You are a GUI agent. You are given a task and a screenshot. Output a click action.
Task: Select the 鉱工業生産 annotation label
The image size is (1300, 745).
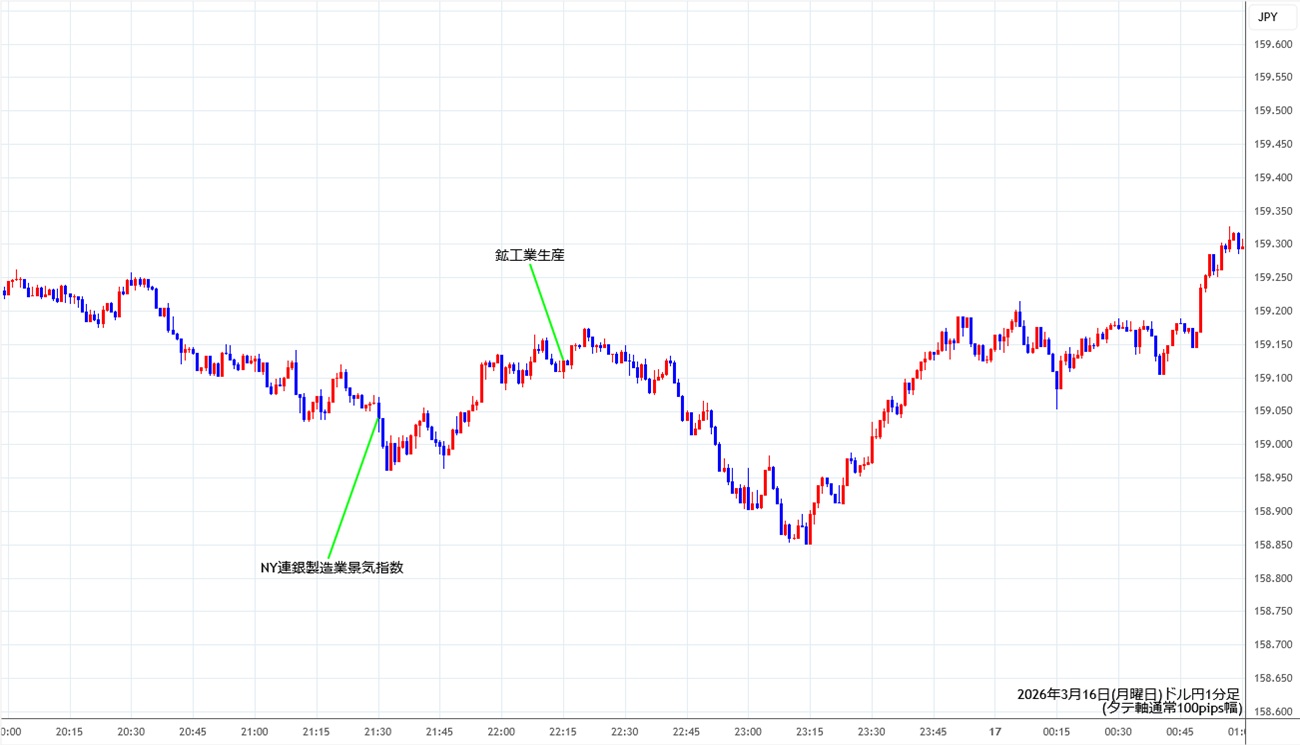529,255
